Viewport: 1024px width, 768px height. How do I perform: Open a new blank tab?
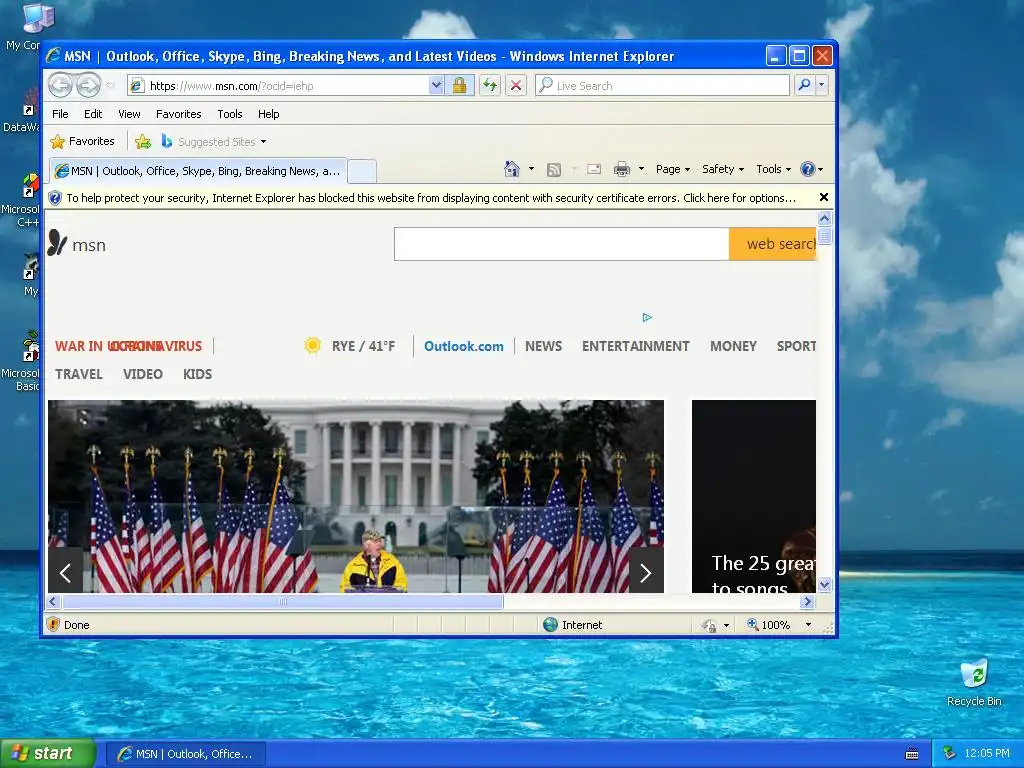coord(362,171)
